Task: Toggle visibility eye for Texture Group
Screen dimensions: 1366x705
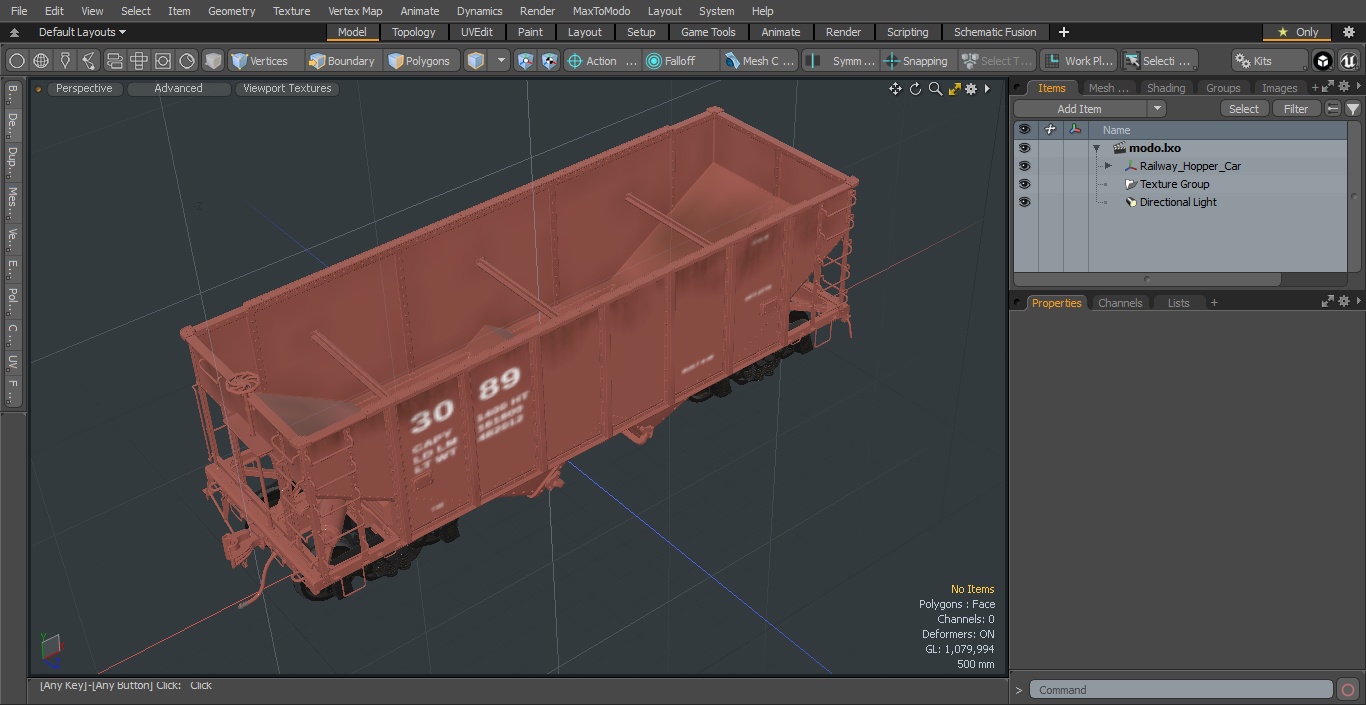Action: pos(1024,184)
